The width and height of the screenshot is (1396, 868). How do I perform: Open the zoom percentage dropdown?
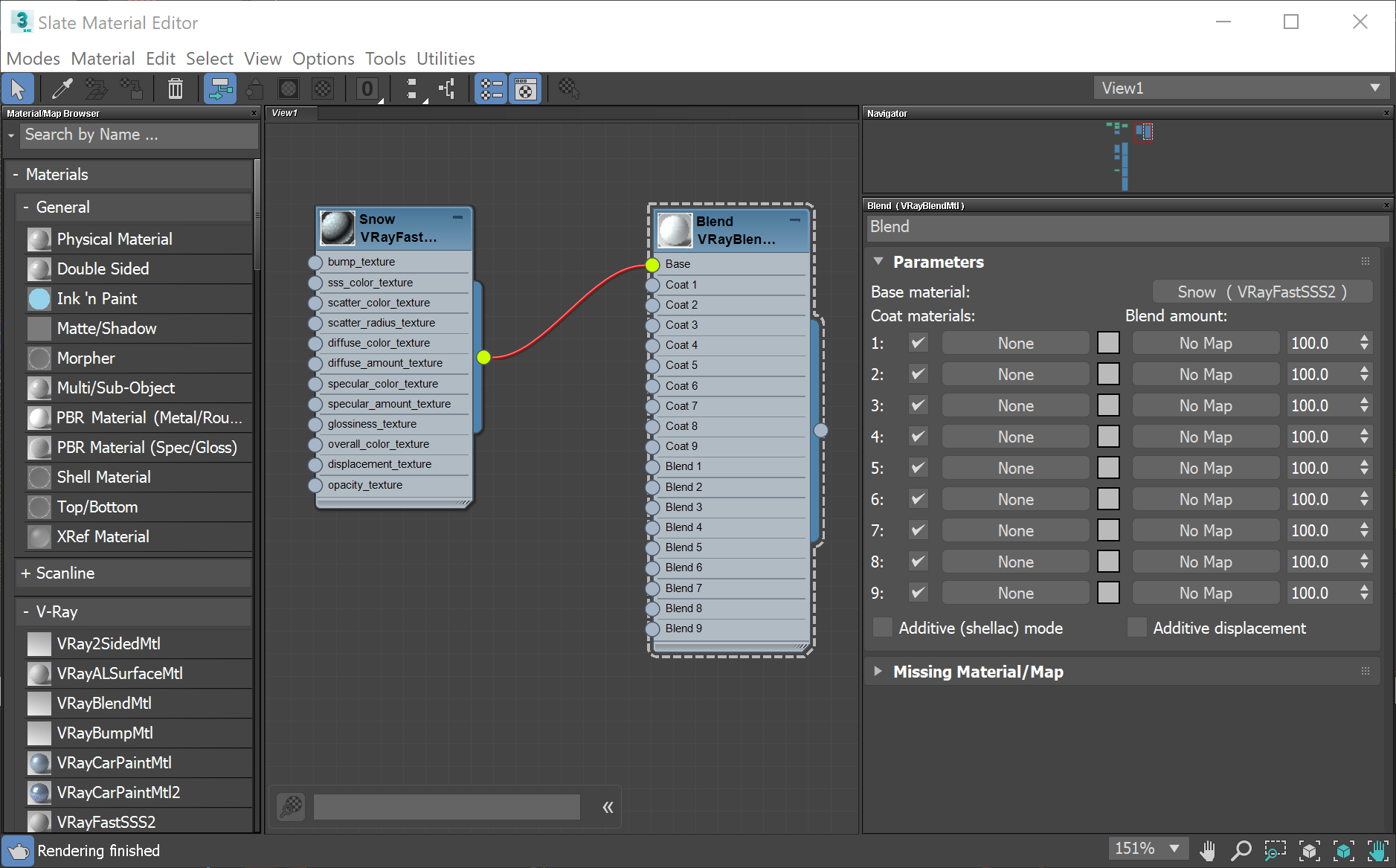click(x=1149, y=848)
